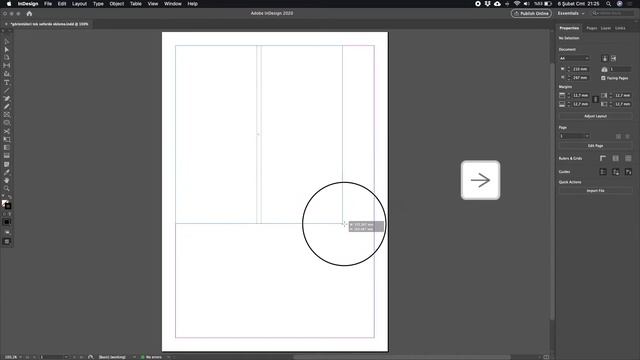Select the Gradient Feather tool
This screenshot has width=640, height=360.
tap(7, 156)
